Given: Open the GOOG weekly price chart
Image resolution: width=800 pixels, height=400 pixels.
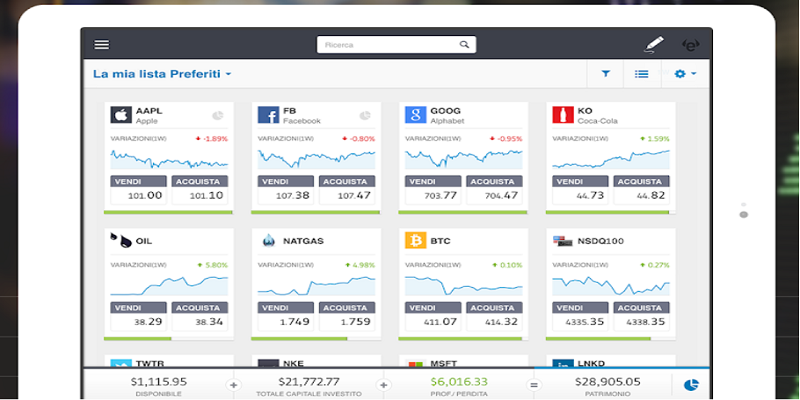Looking at the screenshot, I should click(464, 159).
